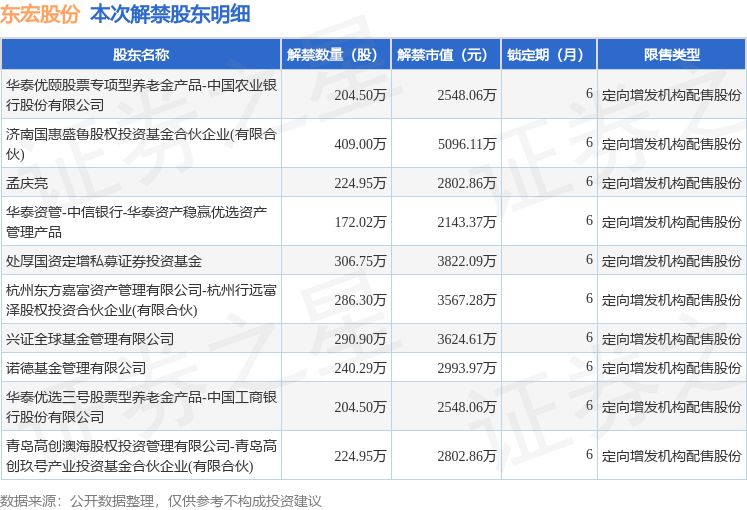Click 处厚国资定增私募证券投资基金 row name
Viewport: 747px width, 510px height.
pos(104,261)
